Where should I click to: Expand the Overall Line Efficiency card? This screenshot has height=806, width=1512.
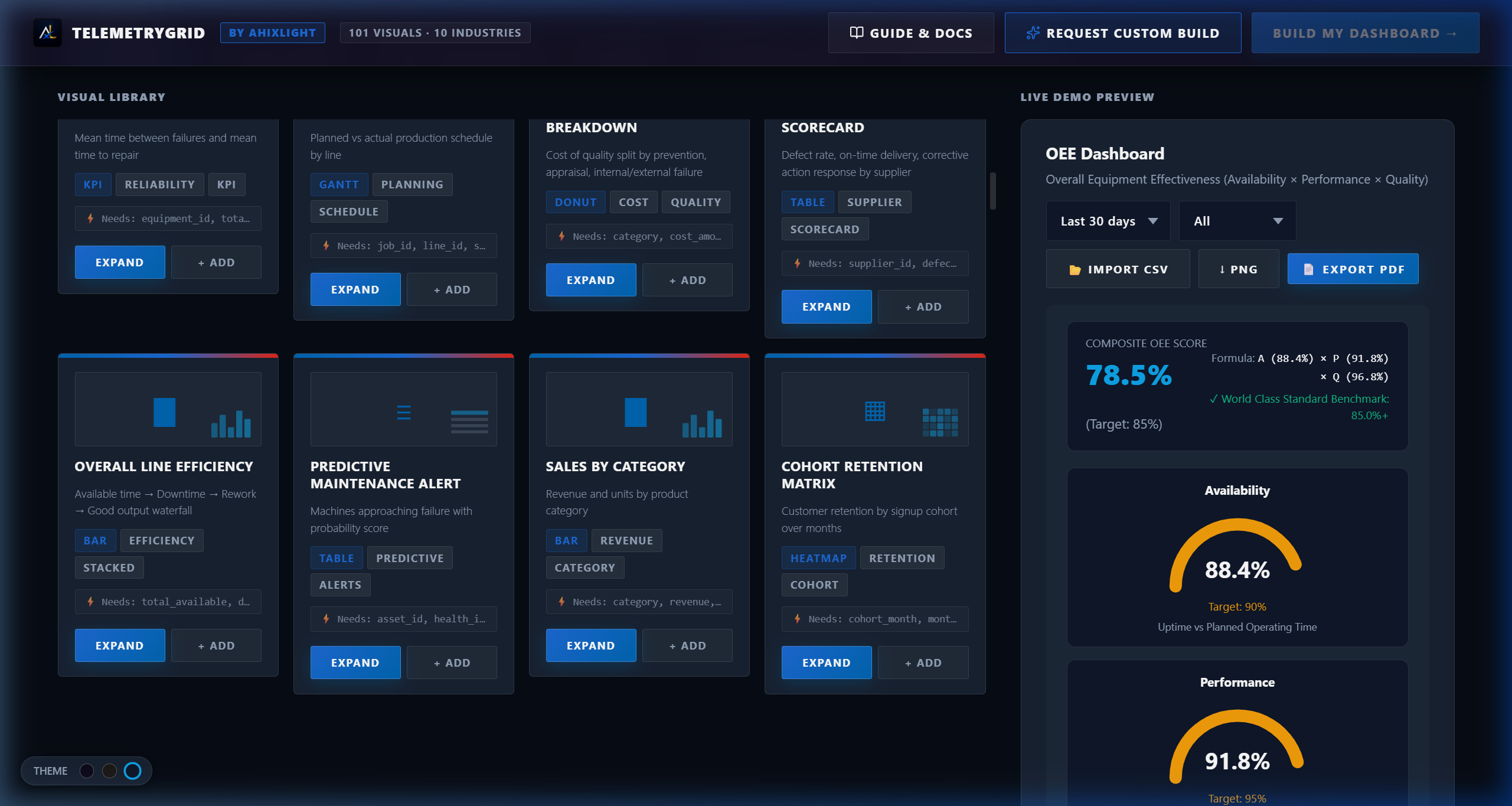point(120,645)
